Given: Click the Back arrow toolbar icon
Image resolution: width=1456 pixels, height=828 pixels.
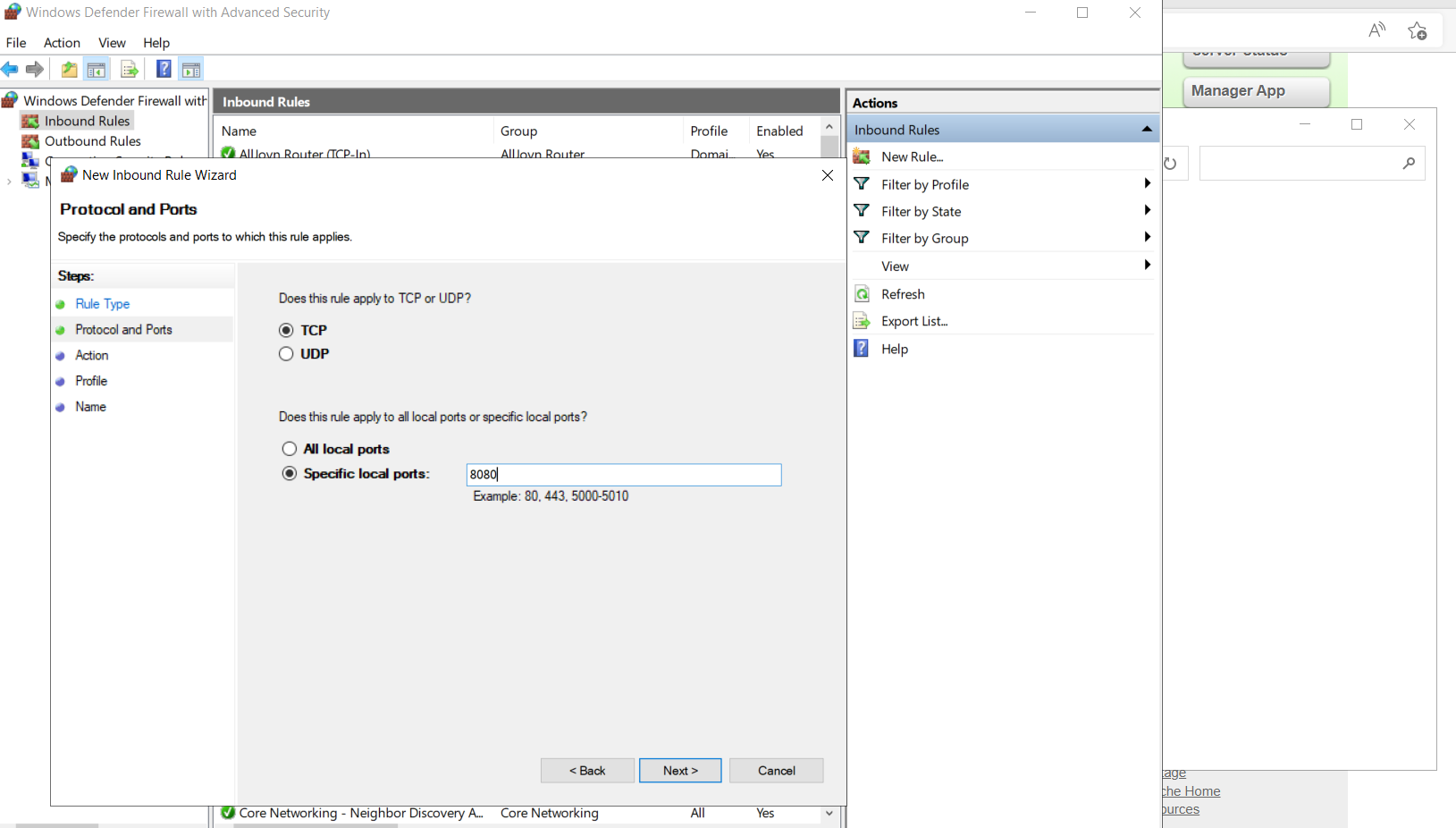Looking at the screenshot, I should (x=10, y=69).
